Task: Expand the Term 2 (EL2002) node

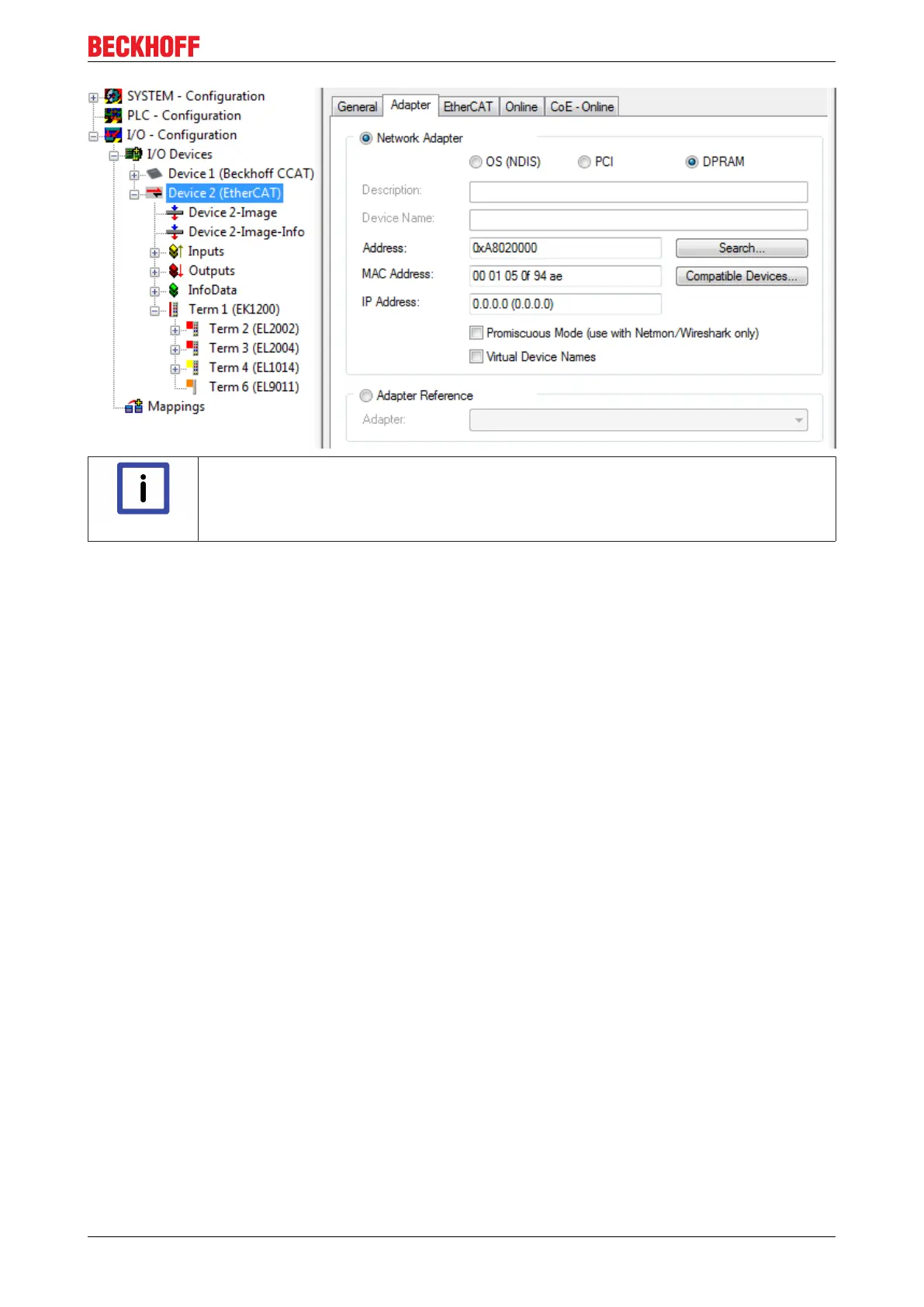Action: (x=175, y=331)
